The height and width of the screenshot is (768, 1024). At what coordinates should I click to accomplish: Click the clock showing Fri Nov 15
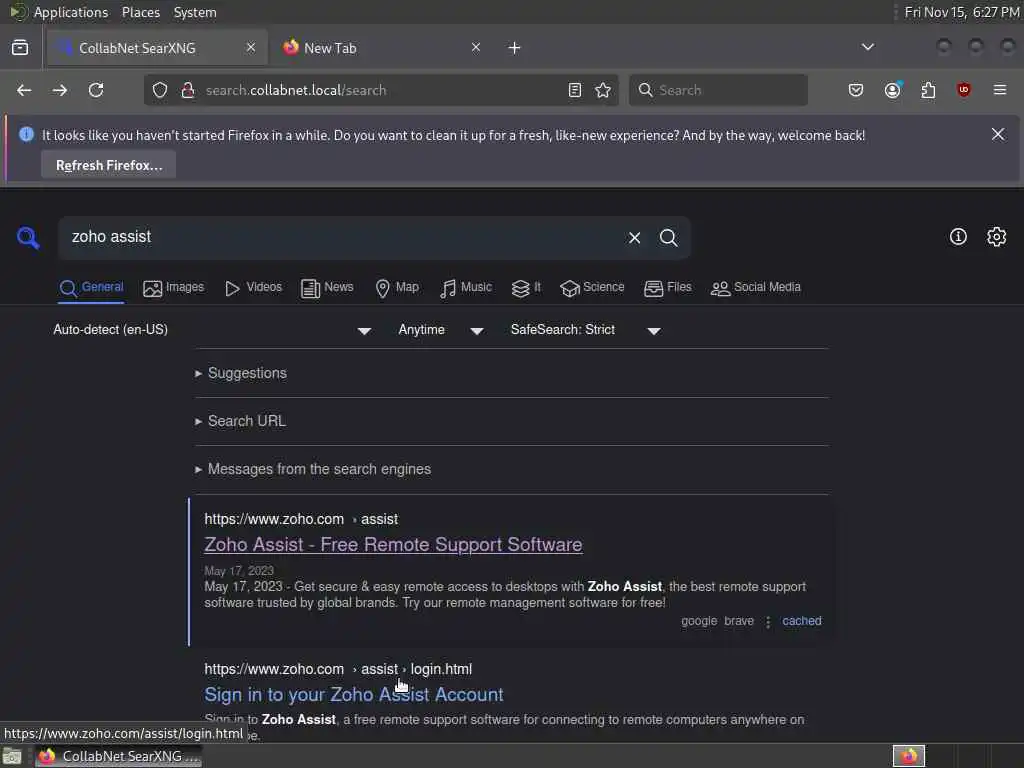click(x=961, y=12)
